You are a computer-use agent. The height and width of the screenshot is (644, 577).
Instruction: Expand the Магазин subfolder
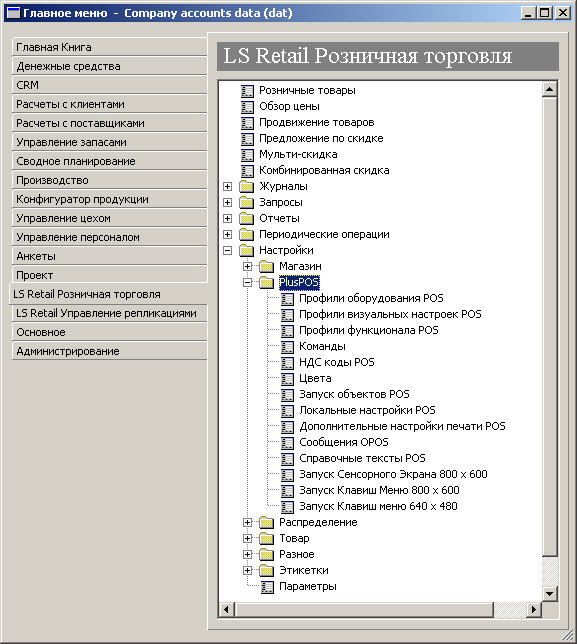(247, 267)
